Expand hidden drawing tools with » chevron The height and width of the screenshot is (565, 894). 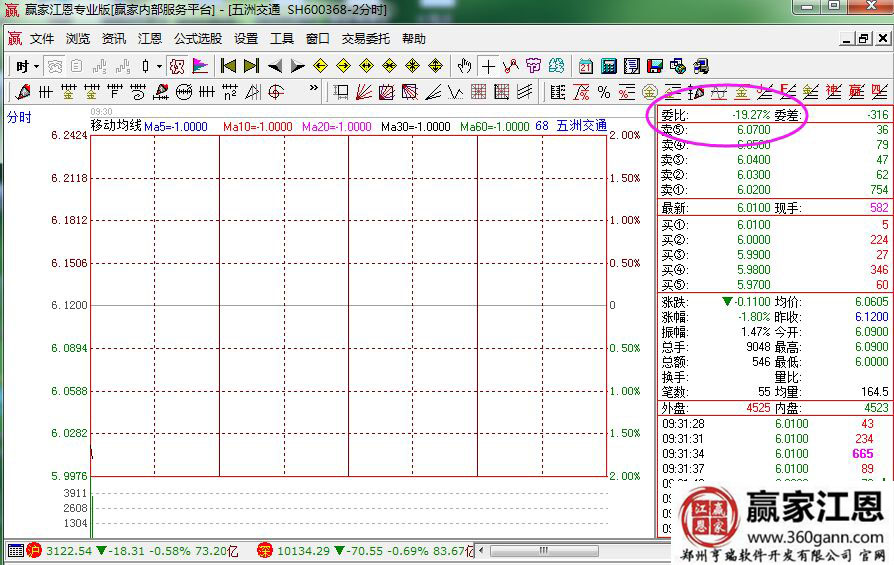click(x=313, y=90)
